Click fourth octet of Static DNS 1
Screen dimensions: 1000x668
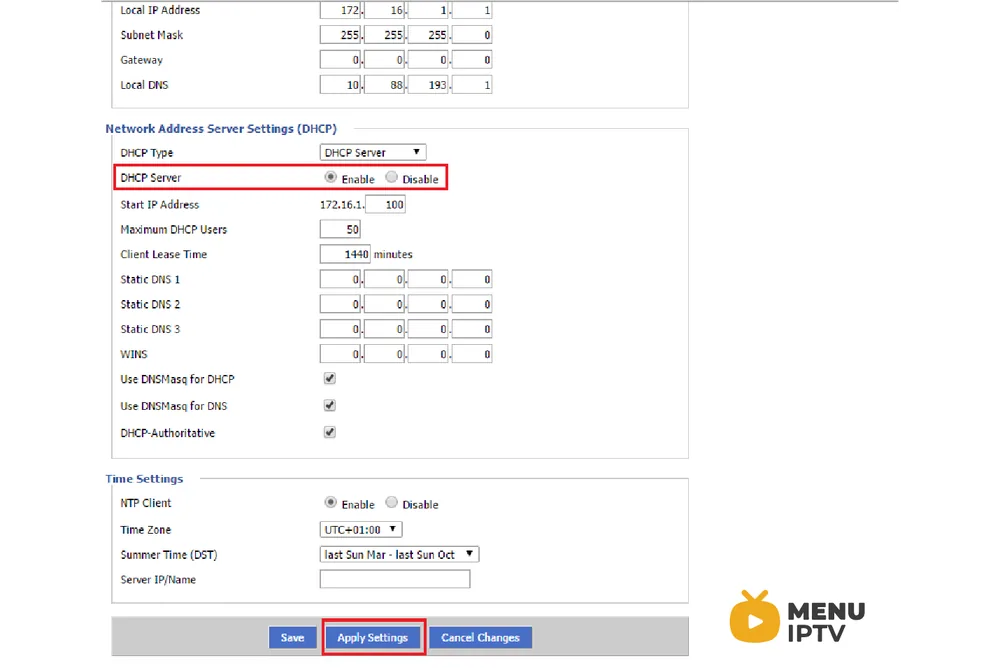472,279
